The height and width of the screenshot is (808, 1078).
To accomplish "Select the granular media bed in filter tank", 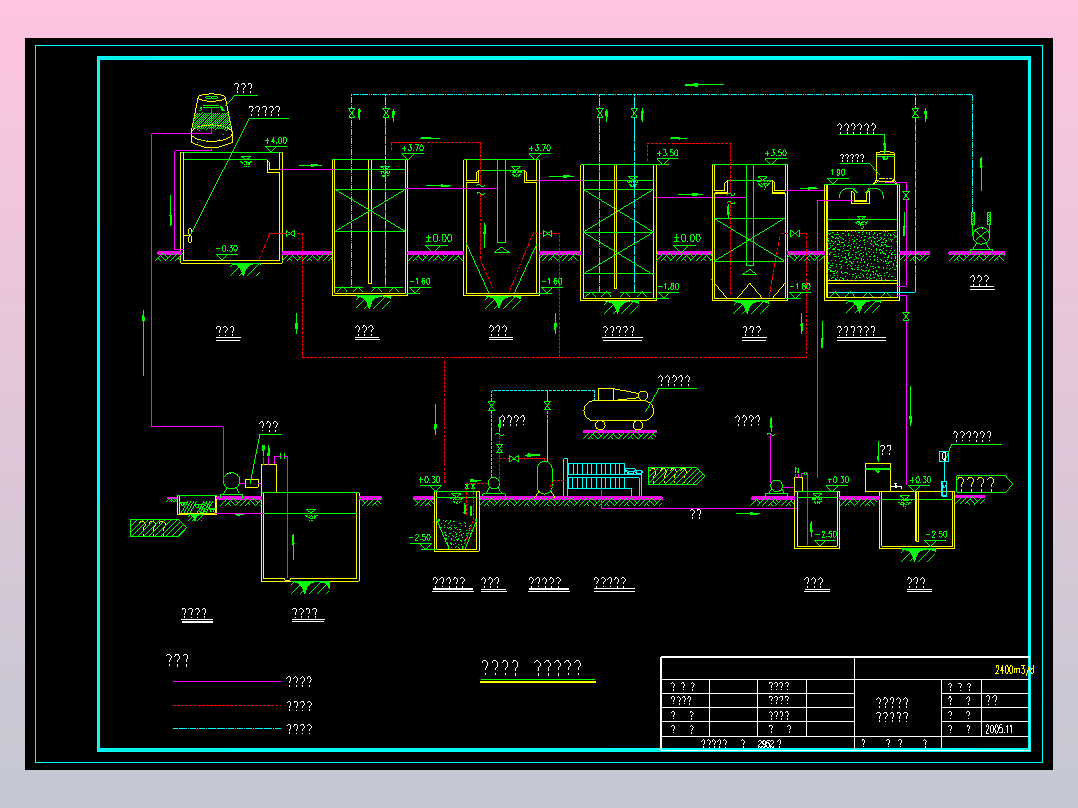I will 862,256.
